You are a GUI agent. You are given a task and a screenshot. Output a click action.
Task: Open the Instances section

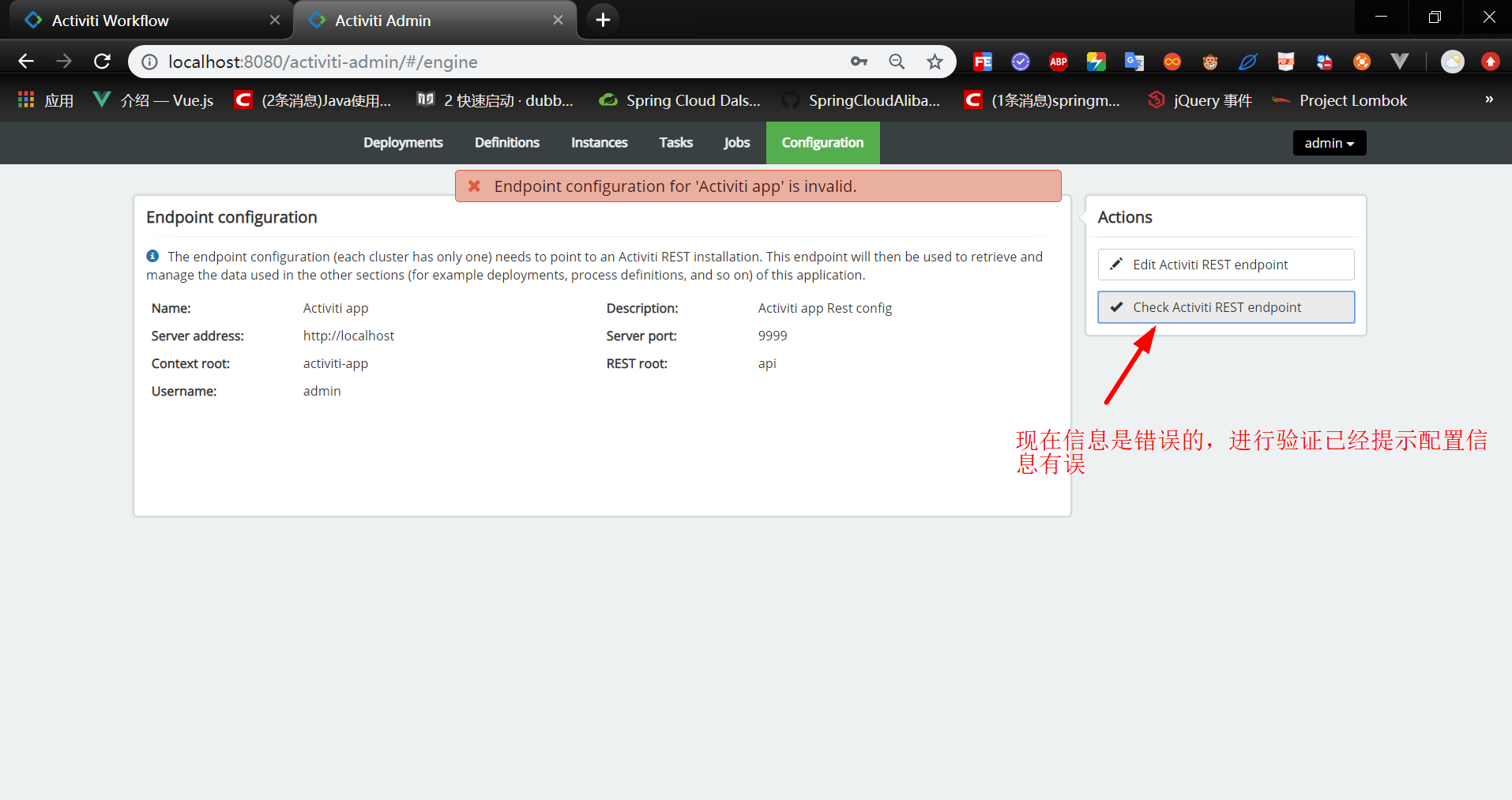point(600,143)
